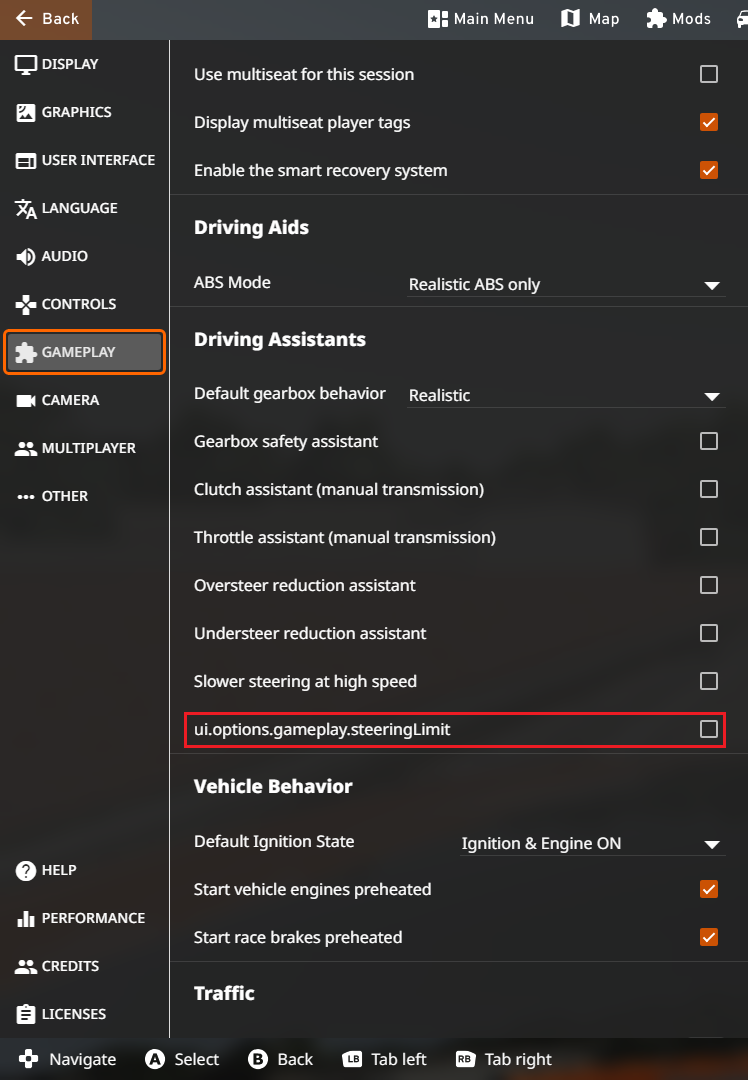Select the Camera video icon
Screen dimensions: 748x1080
point(26,401)
